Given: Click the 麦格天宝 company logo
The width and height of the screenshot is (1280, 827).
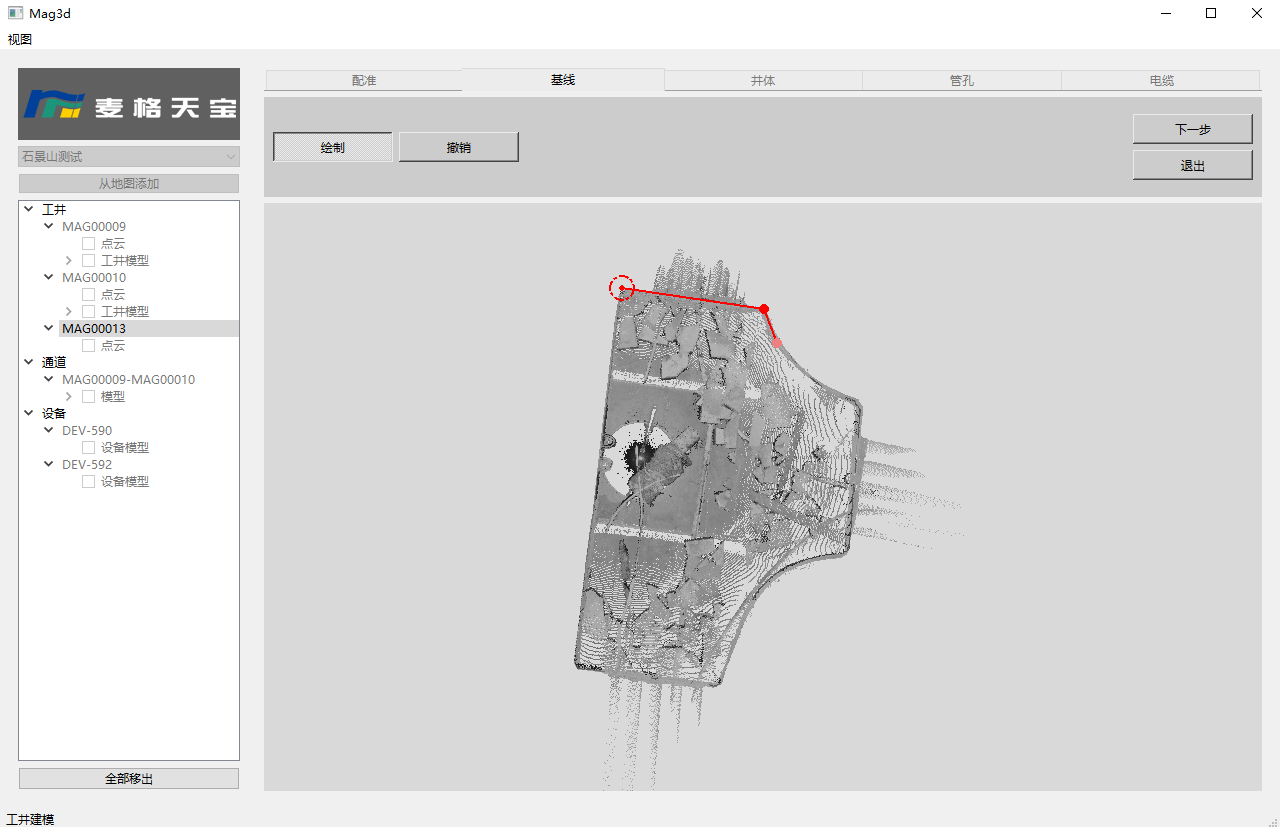Looking at the screenshot, I should (129, 104).
